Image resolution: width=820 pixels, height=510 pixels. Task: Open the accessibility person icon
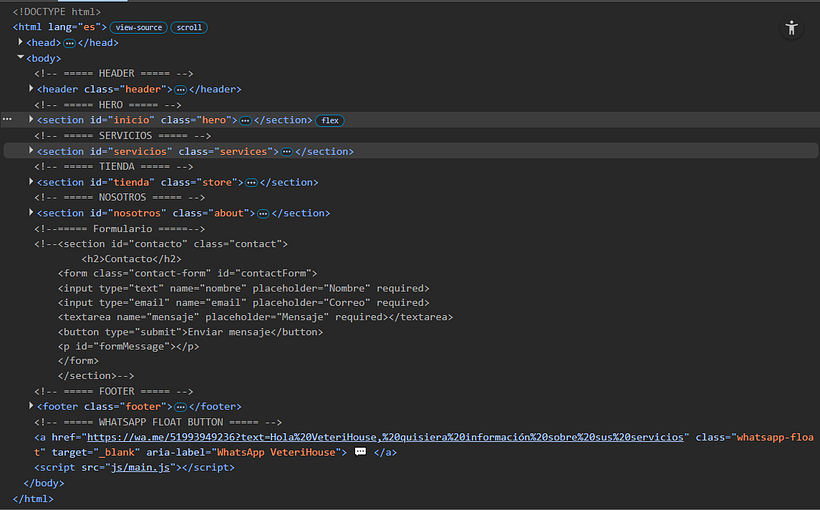(x=791, y=28)
